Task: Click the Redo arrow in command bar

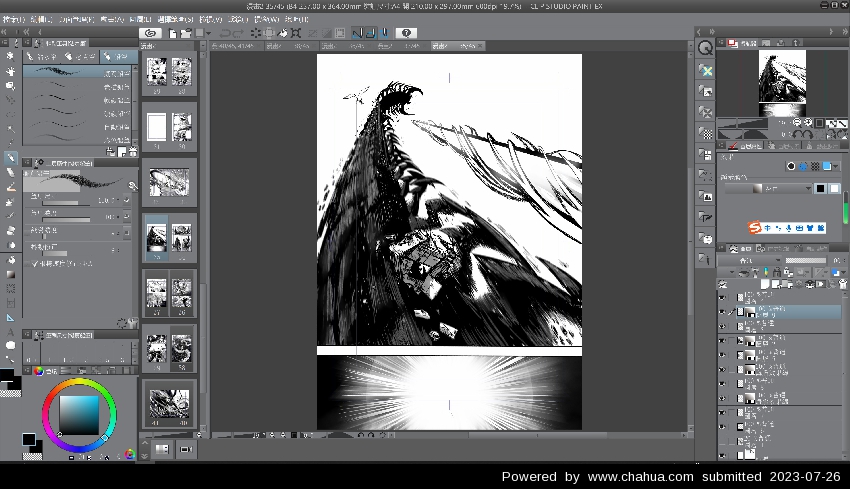Action: coord(238,33)
